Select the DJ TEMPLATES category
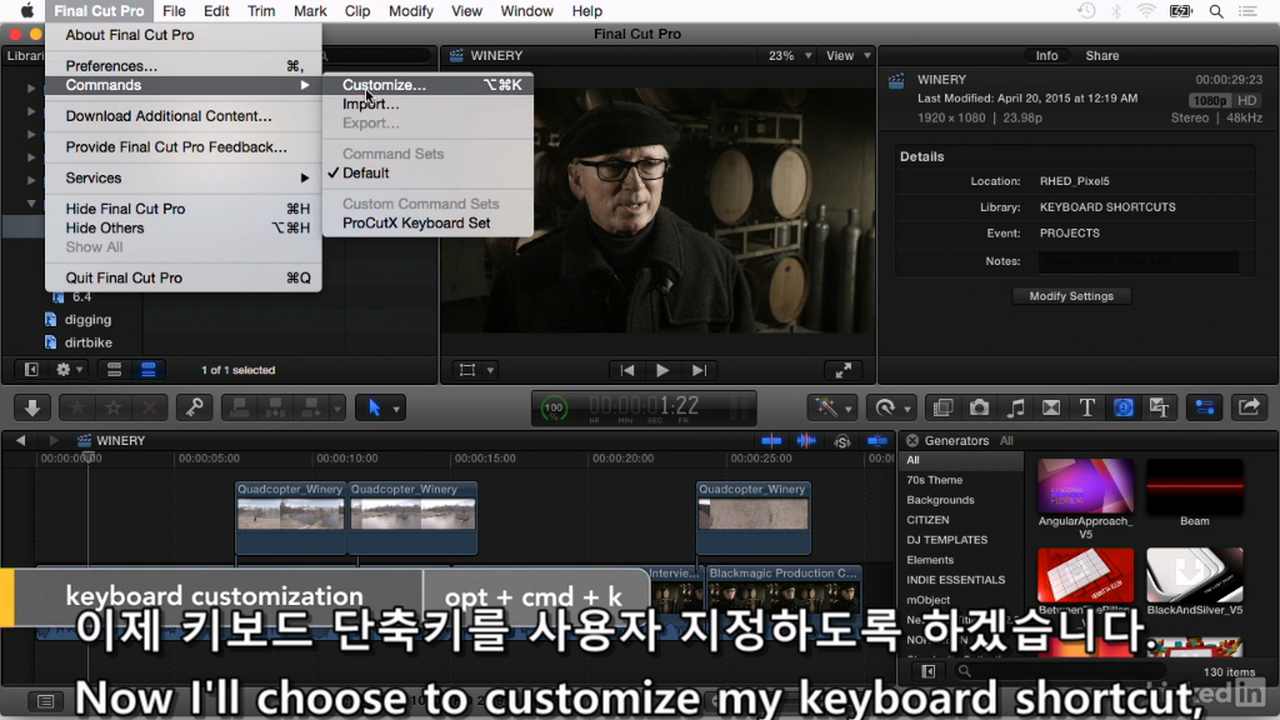The width and height of the screenshot is (1280, 720). tap(947, 540)
